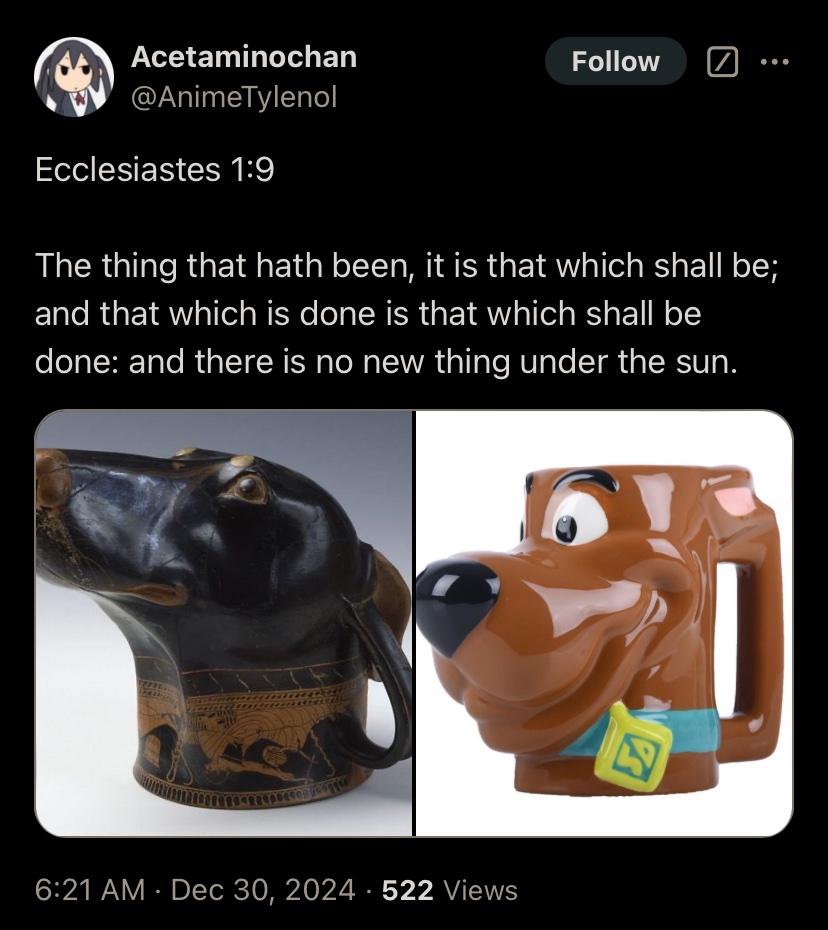Open Acetaminochan's profile avatar
The width and height of the screenshot is (828, 930).
coord(74,77)
